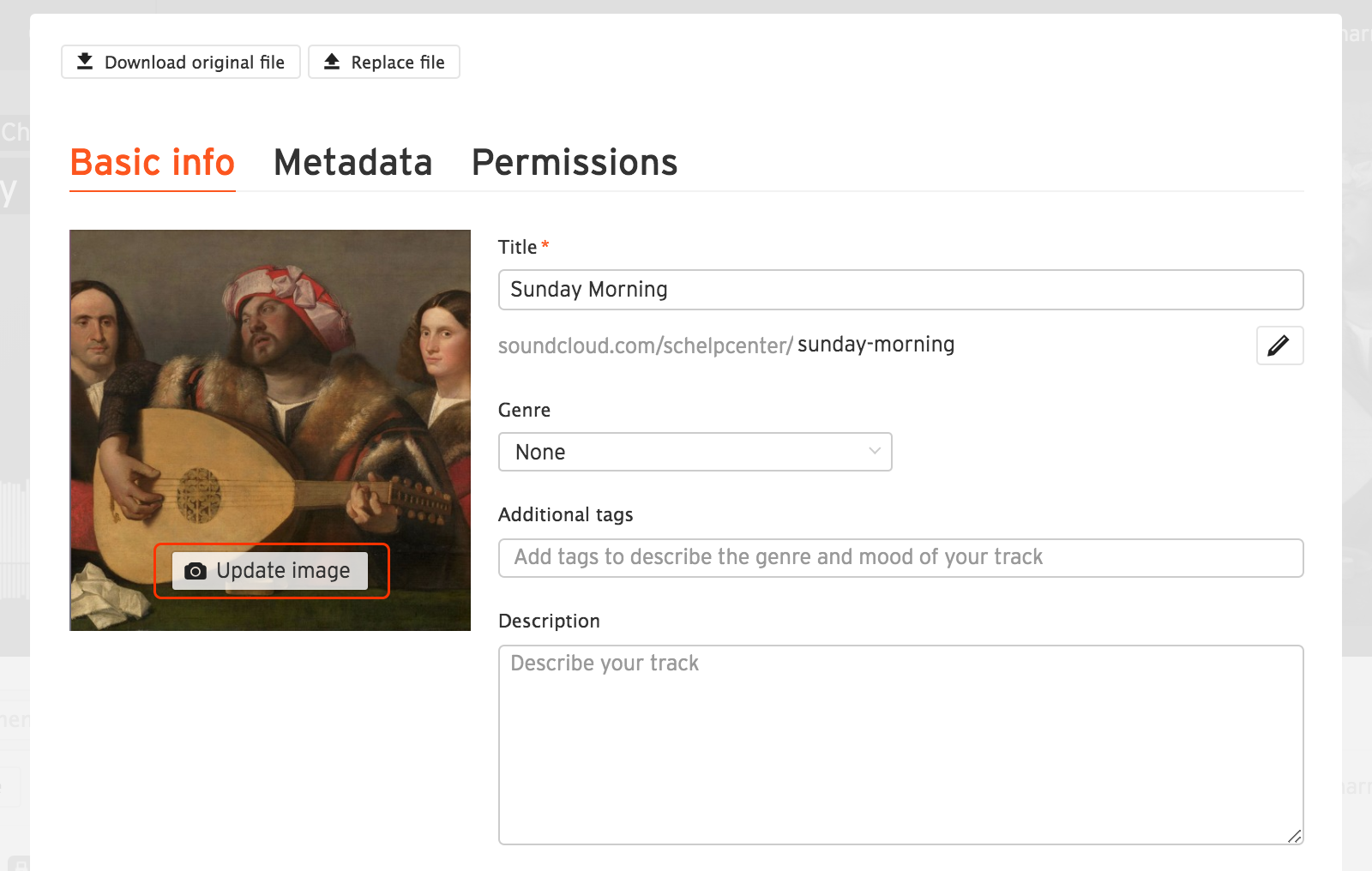Edit permalink with the pencil icon
Image resolution: width=1372 pixels, height=871 pixels.
(1279, 345)
